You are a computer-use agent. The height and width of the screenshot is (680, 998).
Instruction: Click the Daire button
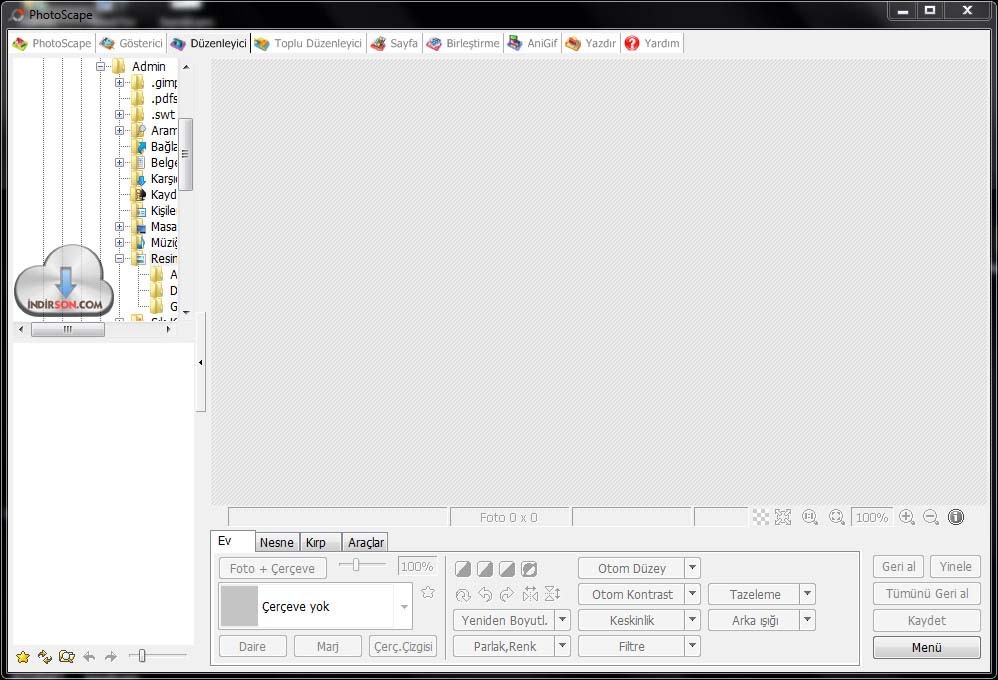coord(253,646)
